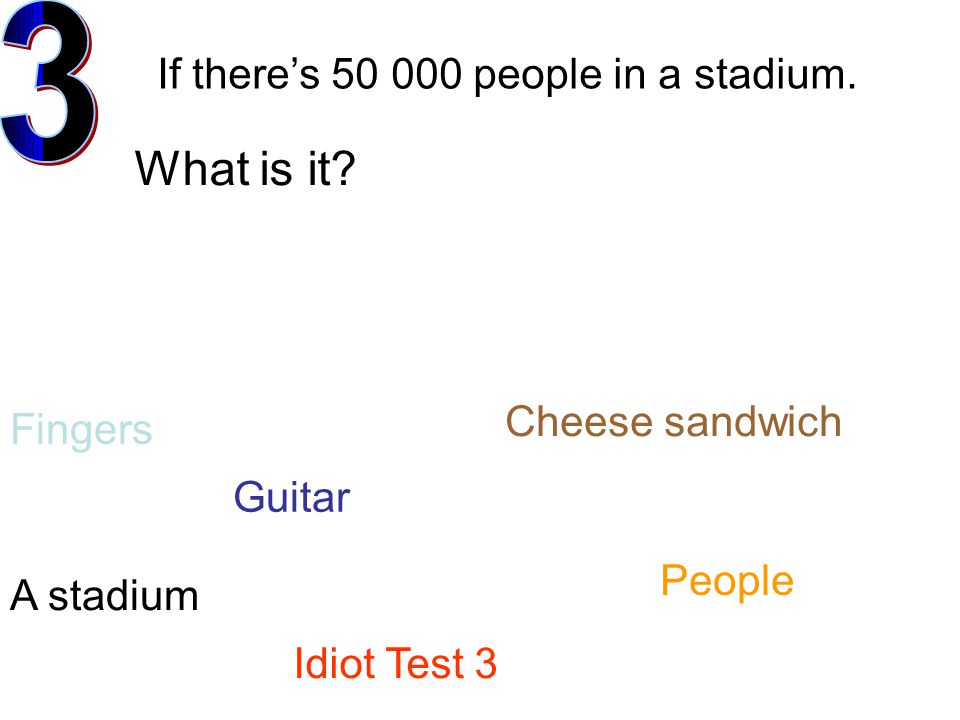Viewport: 960px width, 720px height.
Task: Click the word "stadium." in the top sentence
Action: [775, 74]
